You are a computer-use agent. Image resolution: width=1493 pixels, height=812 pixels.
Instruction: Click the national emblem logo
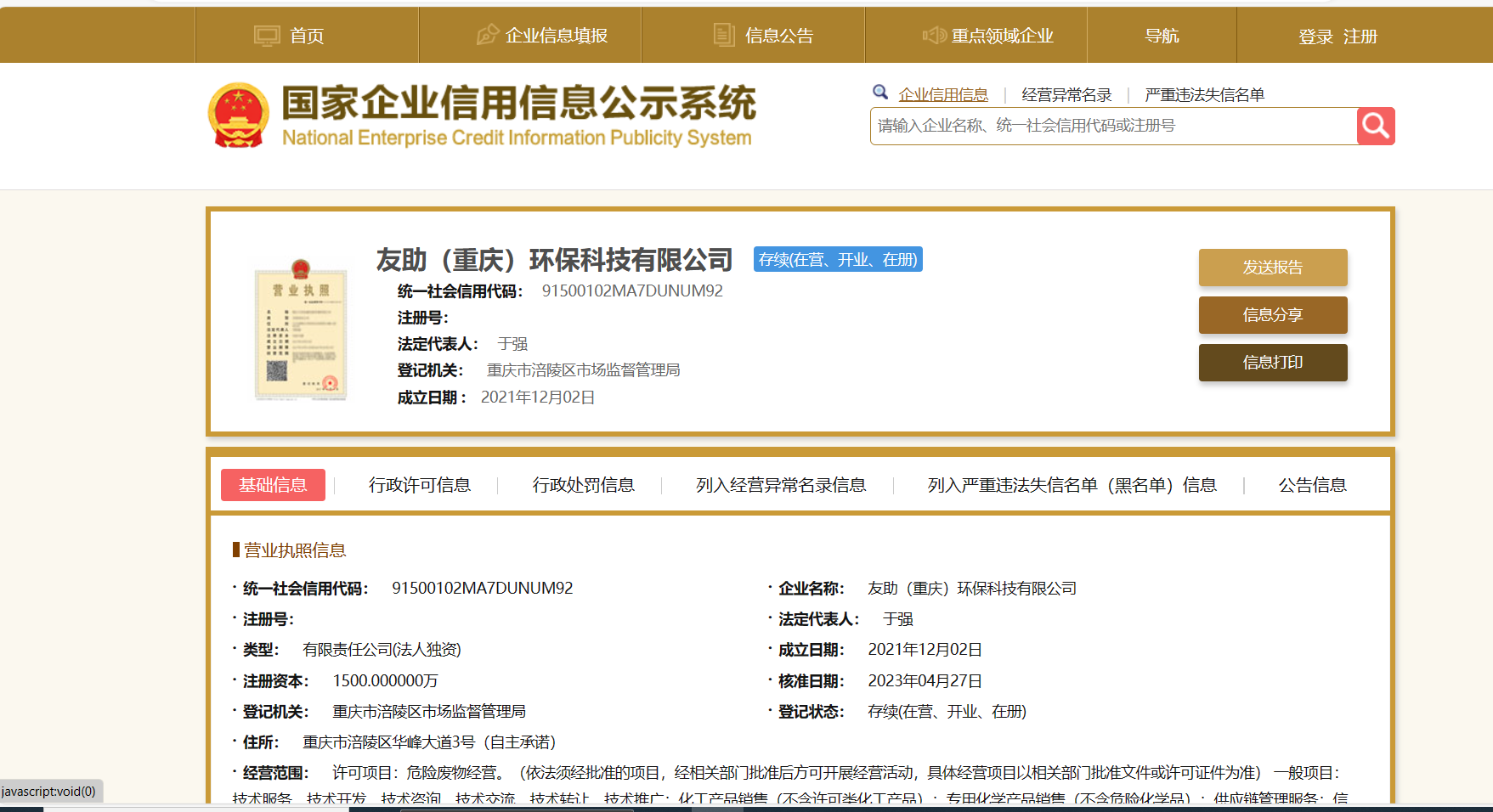pyautogui.click(x=239, y=116)
